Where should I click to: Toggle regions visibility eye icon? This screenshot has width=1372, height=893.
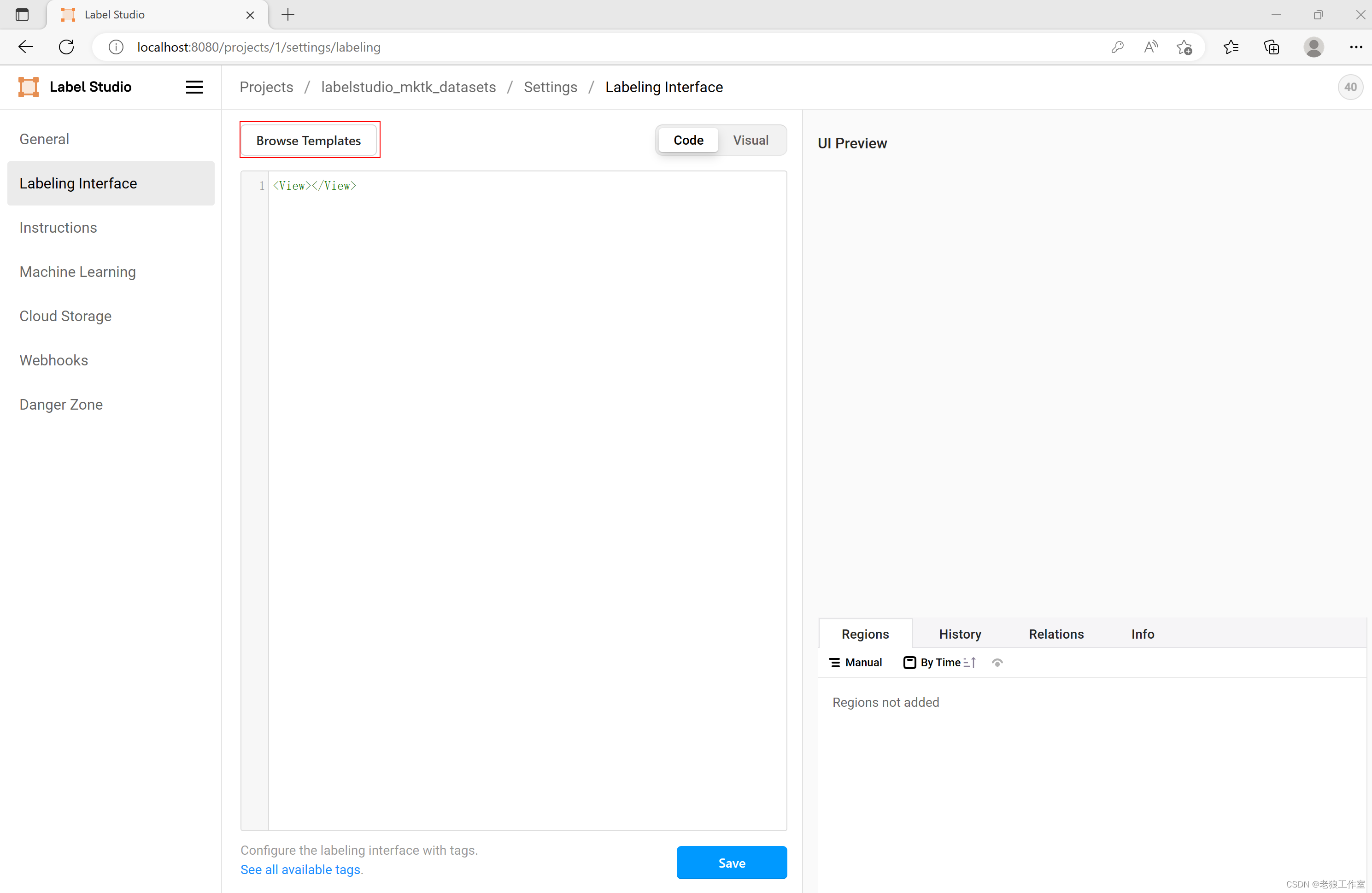997,663
